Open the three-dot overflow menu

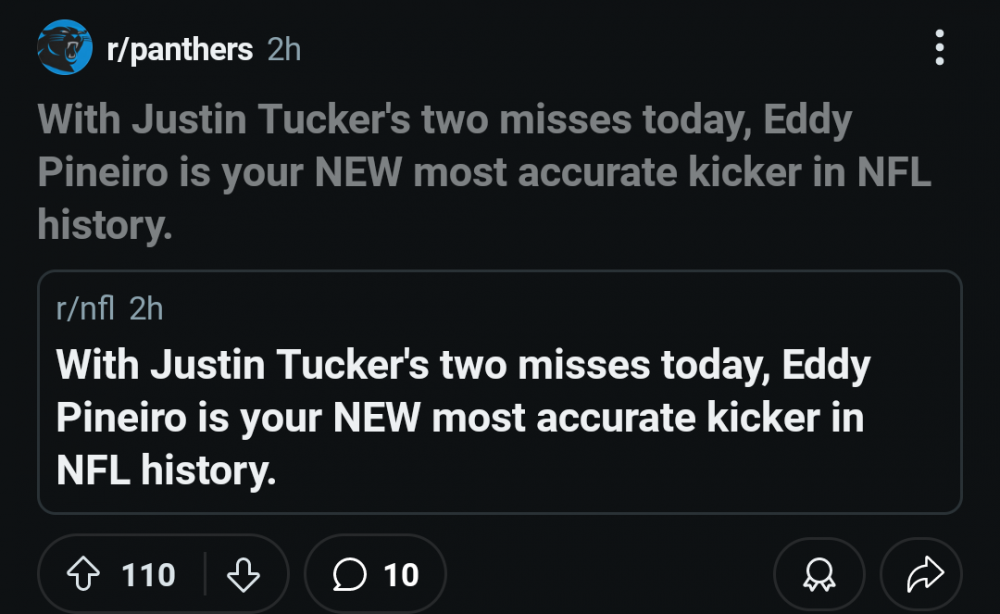(939, 46)
